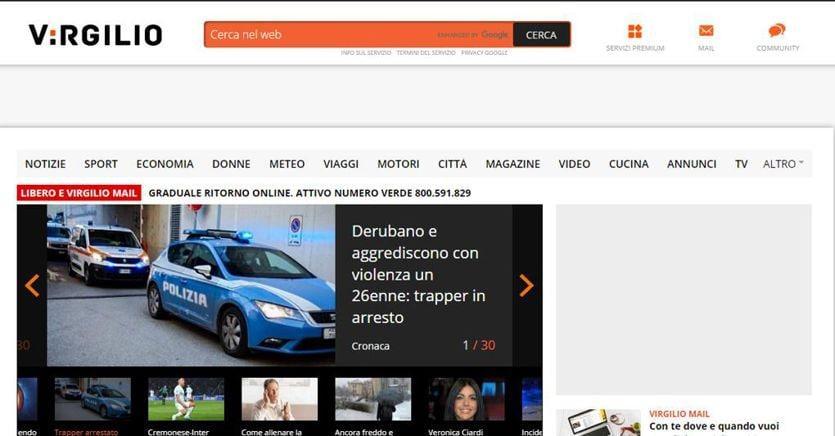Viewport: 835px width, 436px height.
Task: Open the MOTORI menu item
Action: [x=398, y=164]
